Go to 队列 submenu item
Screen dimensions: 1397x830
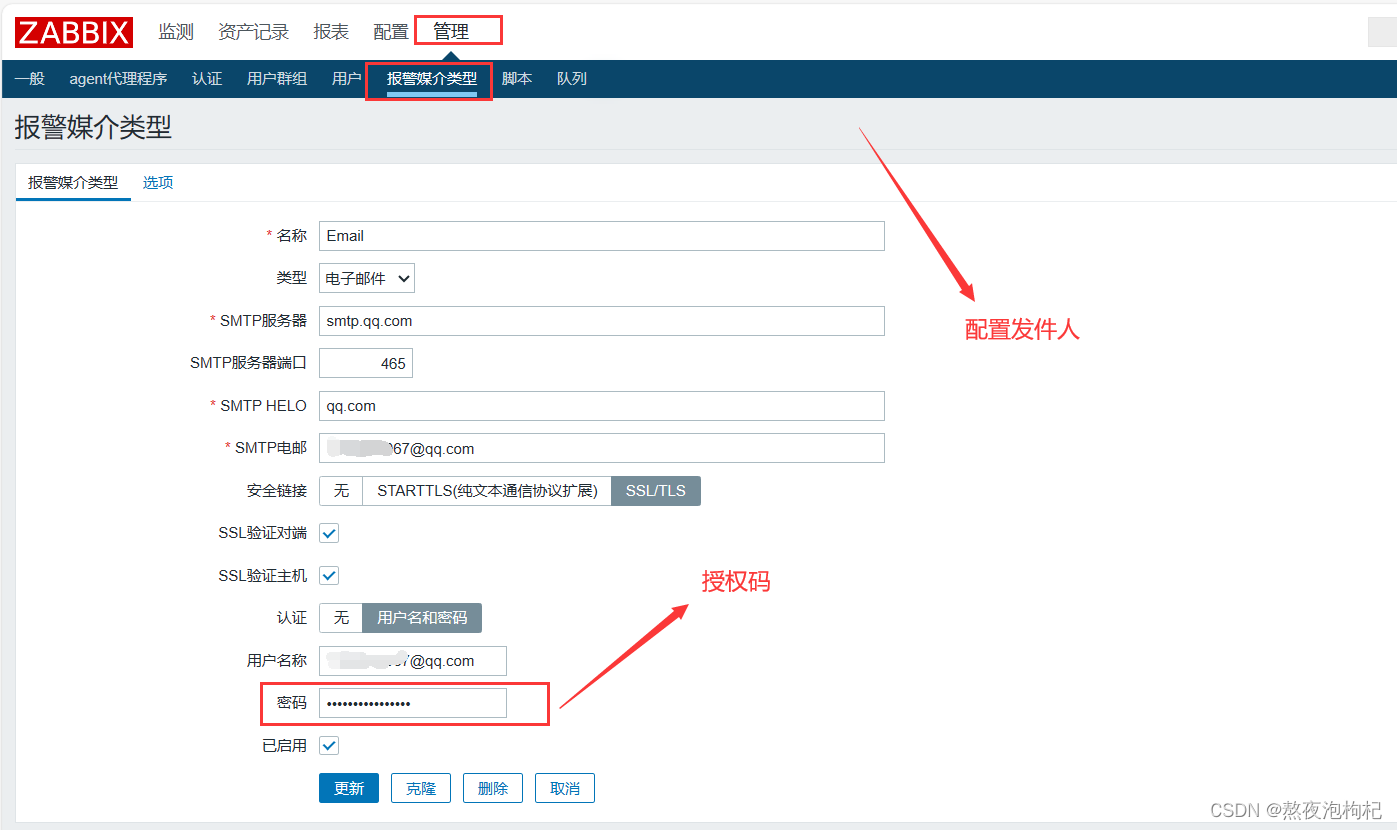tap(572, 79)
